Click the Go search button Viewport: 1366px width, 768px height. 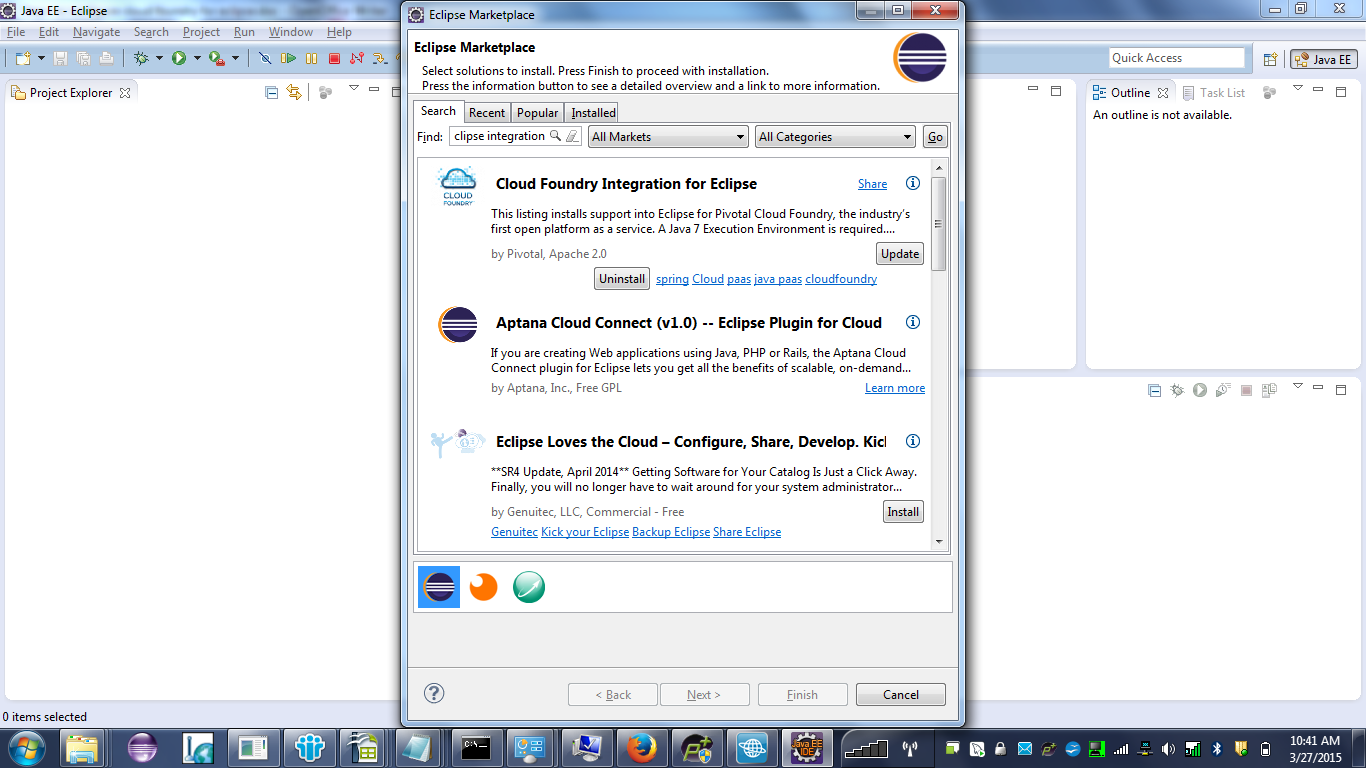click(934, 136)
